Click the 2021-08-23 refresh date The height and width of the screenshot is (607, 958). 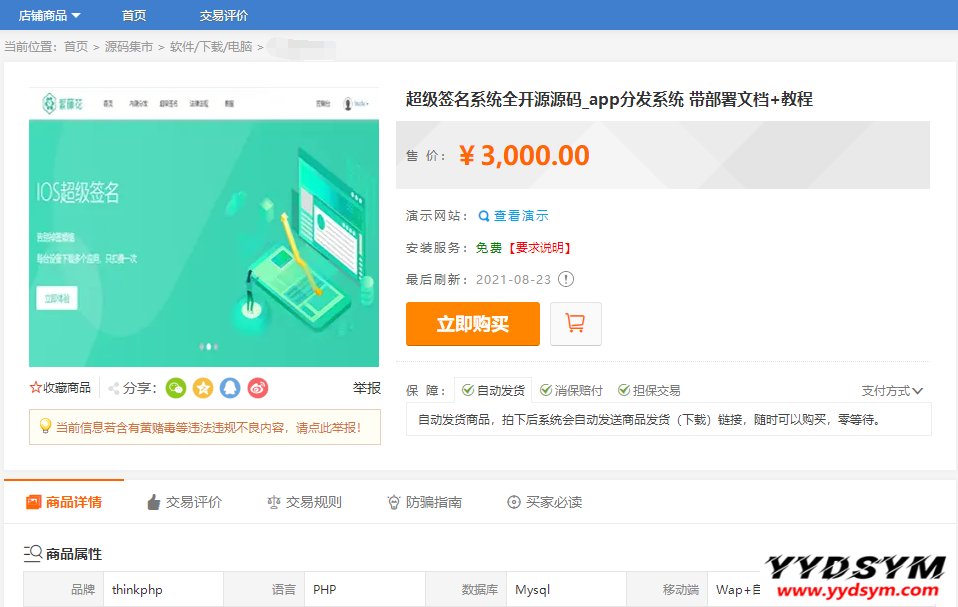tap(513, 279)
